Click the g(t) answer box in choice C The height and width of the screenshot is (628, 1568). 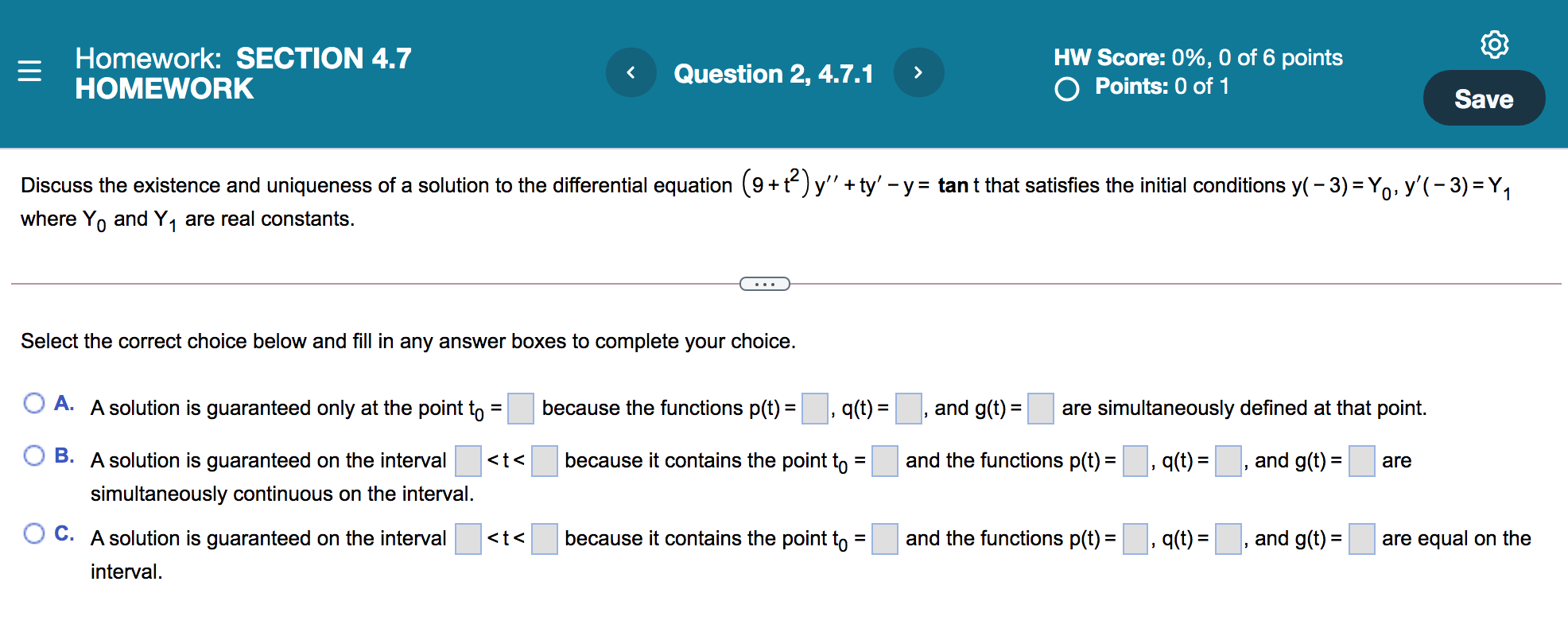point(1361,539)
